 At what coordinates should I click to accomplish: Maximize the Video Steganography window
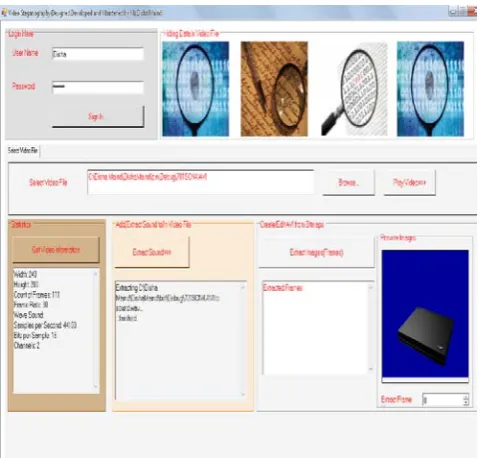click(x=462, y=11)
